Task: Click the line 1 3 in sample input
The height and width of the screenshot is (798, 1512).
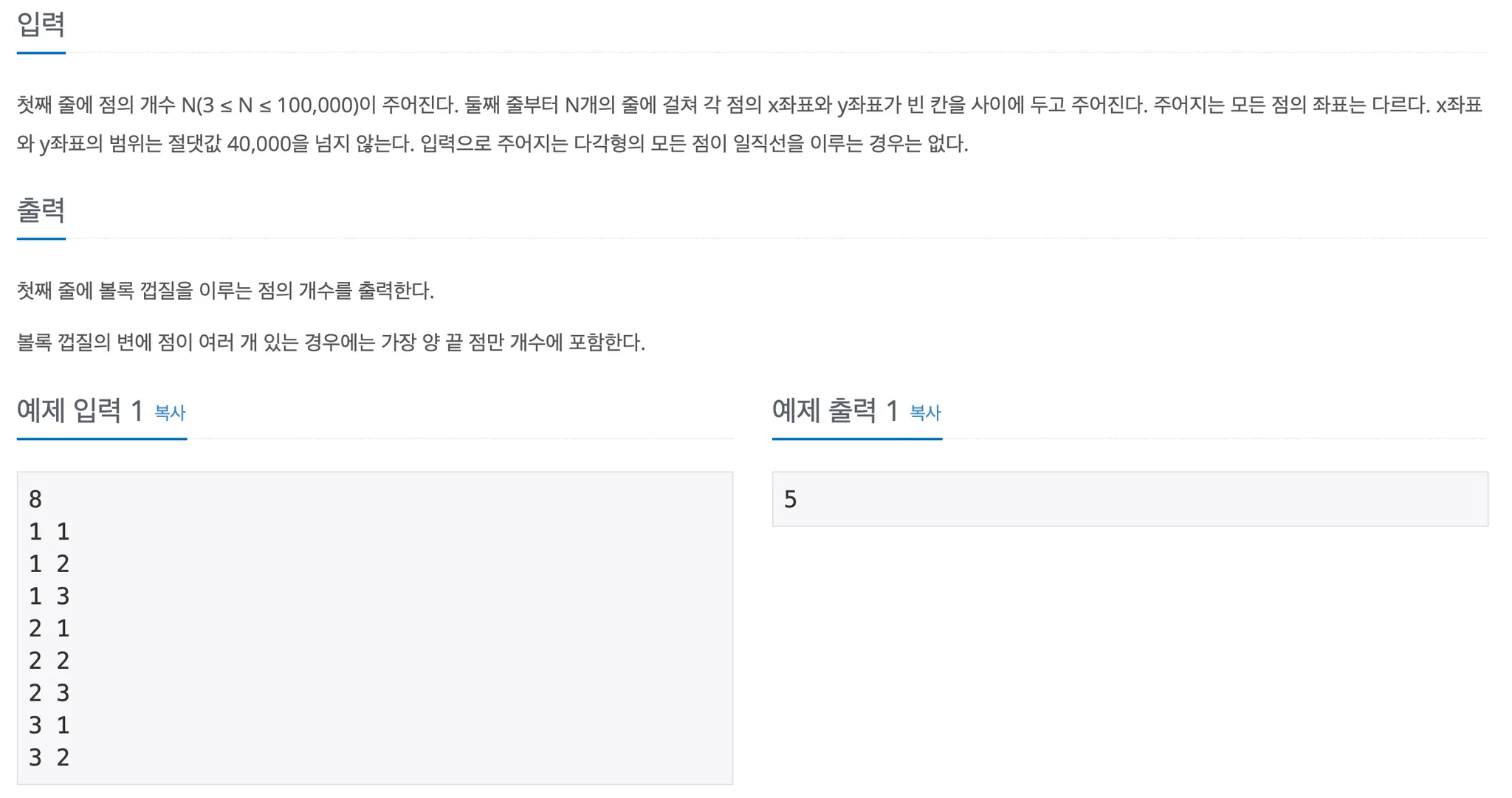Action: tap(49, 596)
